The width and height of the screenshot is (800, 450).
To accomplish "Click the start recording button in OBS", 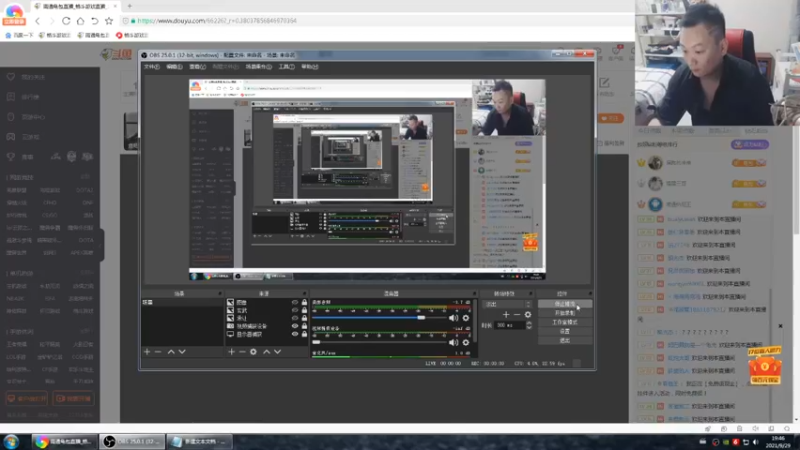I will coord(565,313).
